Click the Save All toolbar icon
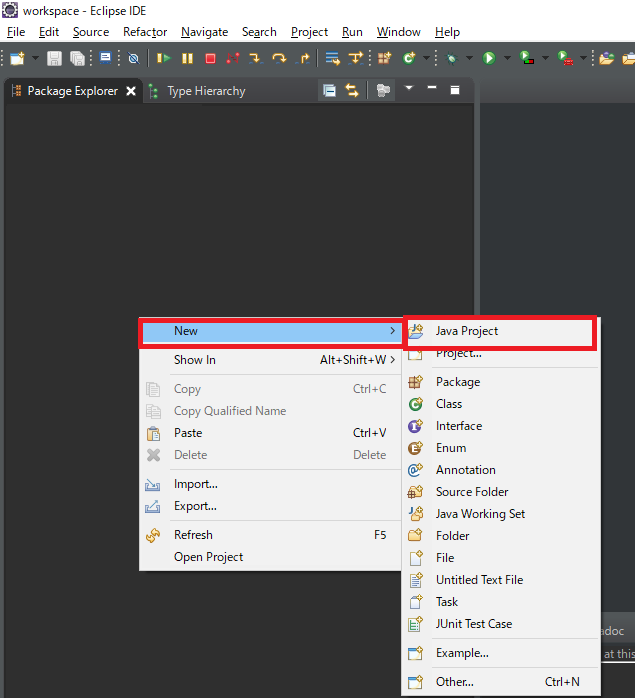The image size is (635, 698). (x=77, y=58)
